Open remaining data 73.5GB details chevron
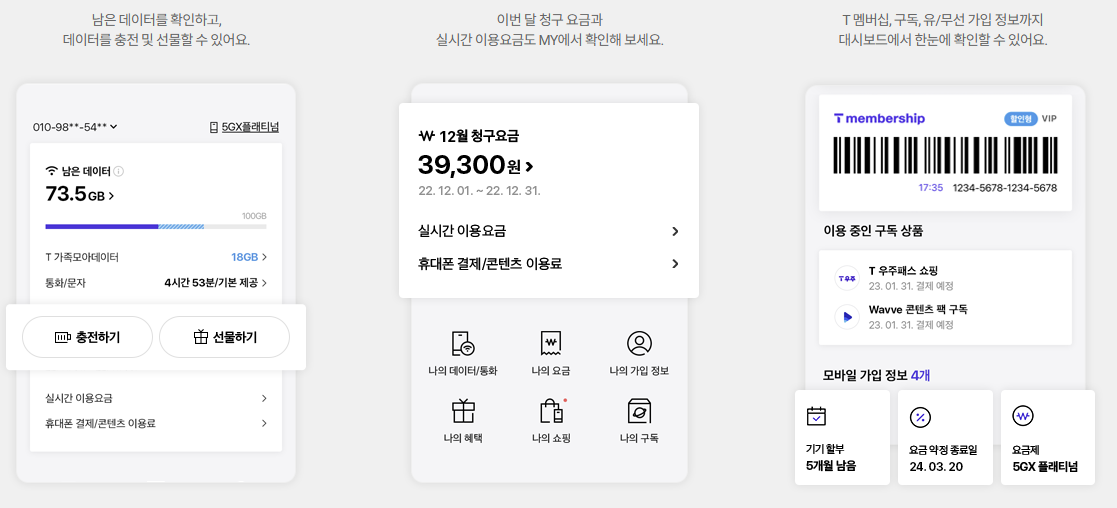Screen dimensions: 1117x508 pos(110,195)
